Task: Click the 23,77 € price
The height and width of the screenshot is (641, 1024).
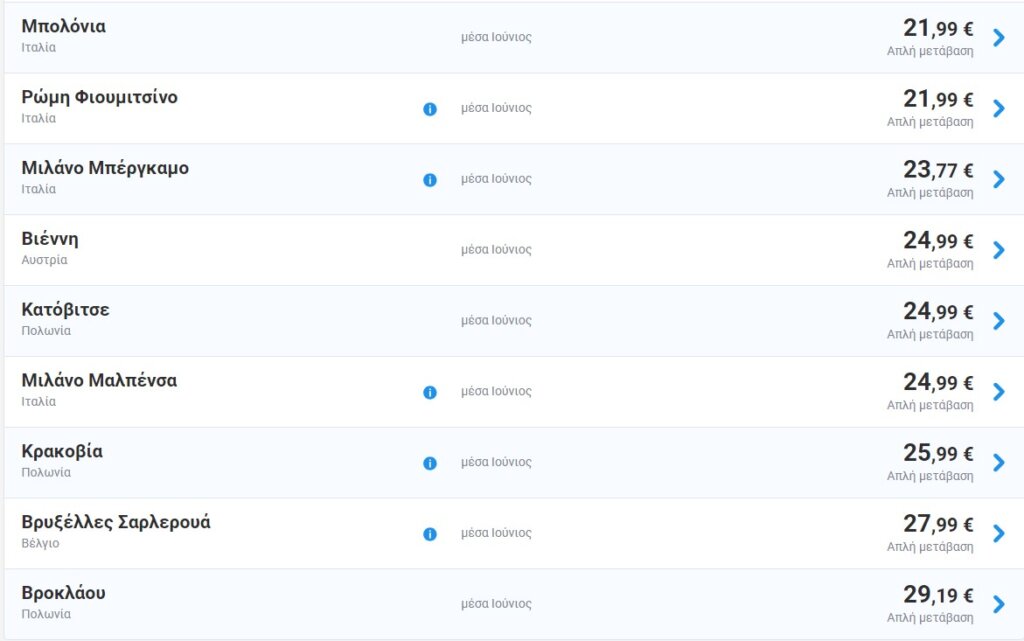Action: coord(937,169)
